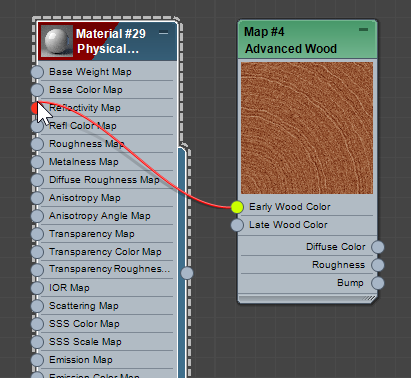This screenshot has width=411, height=378.
Task: Click the Roughness output socket on wood map
Action: 378,265
